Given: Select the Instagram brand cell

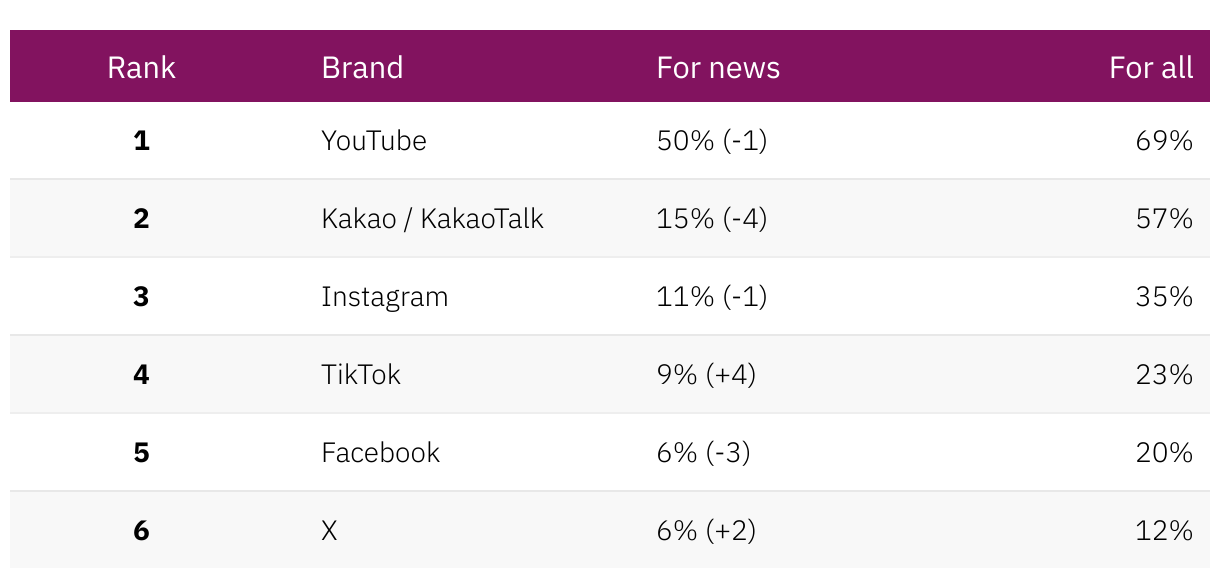Looking at the screenshot, I should pyautogui.click(x=384, y=297).
